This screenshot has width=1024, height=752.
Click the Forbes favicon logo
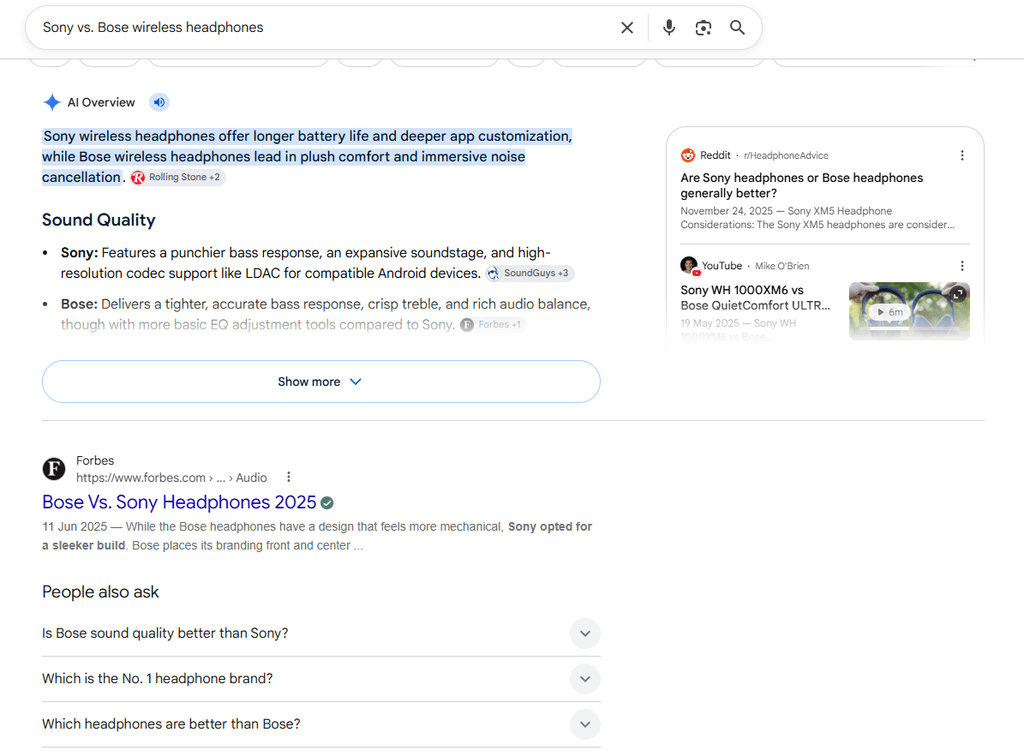click(54, 469)
